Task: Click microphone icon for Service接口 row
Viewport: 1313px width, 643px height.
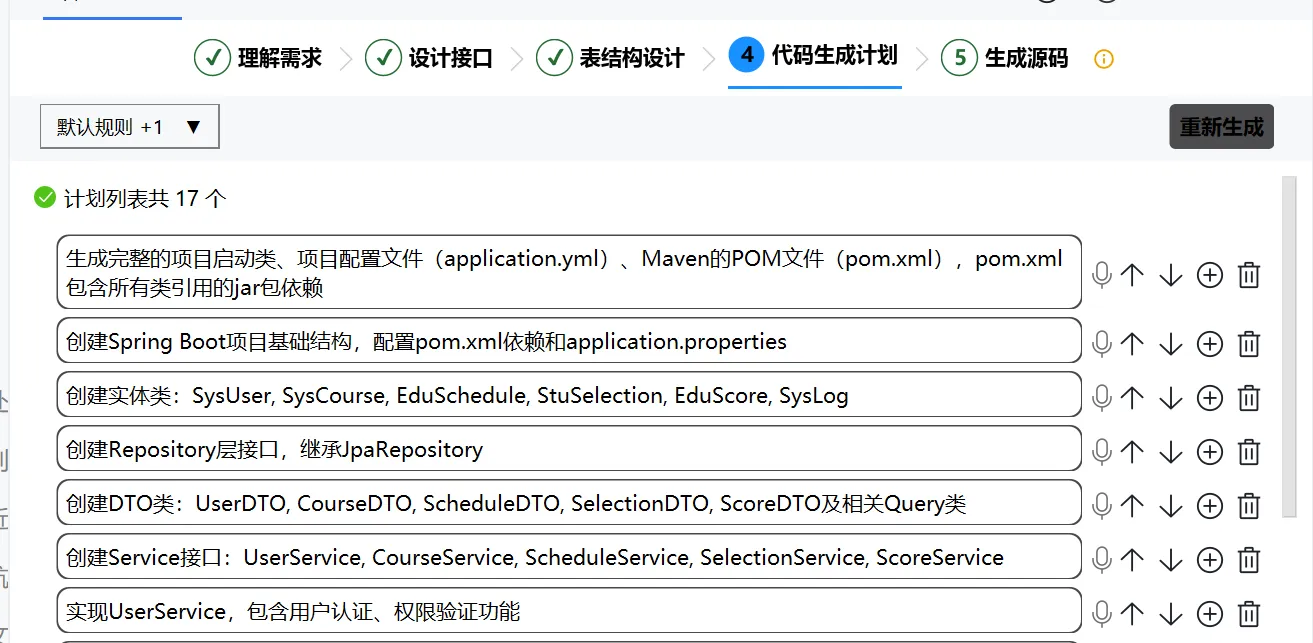Action: [1101, 560]
